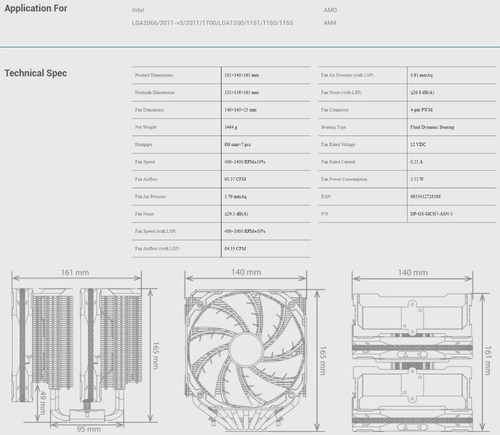Click the 'Application For' heading
Viewport: 500px width, 435px height.
coord(36,8)
